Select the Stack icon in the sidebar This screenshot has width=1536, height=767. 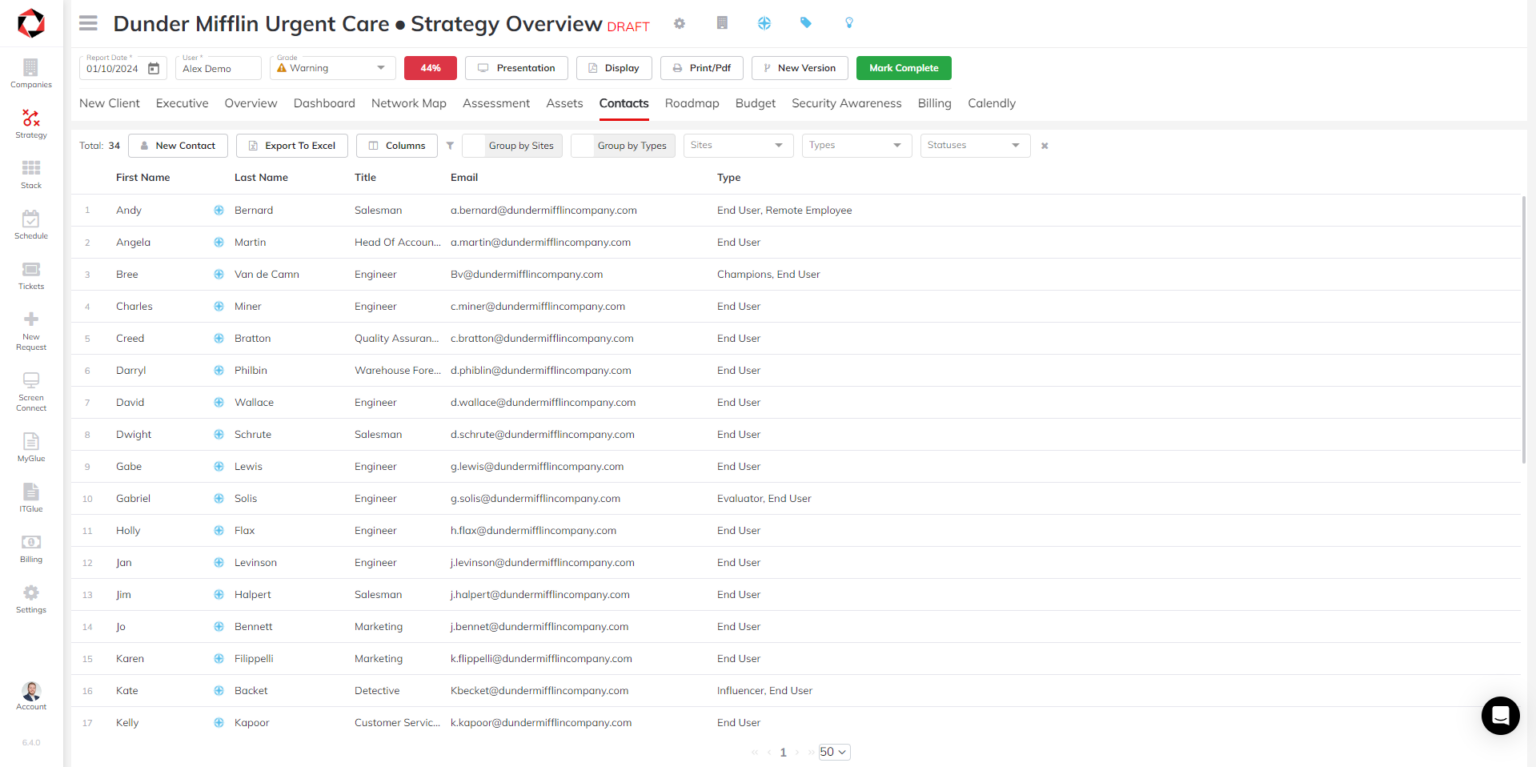[30, 174]
